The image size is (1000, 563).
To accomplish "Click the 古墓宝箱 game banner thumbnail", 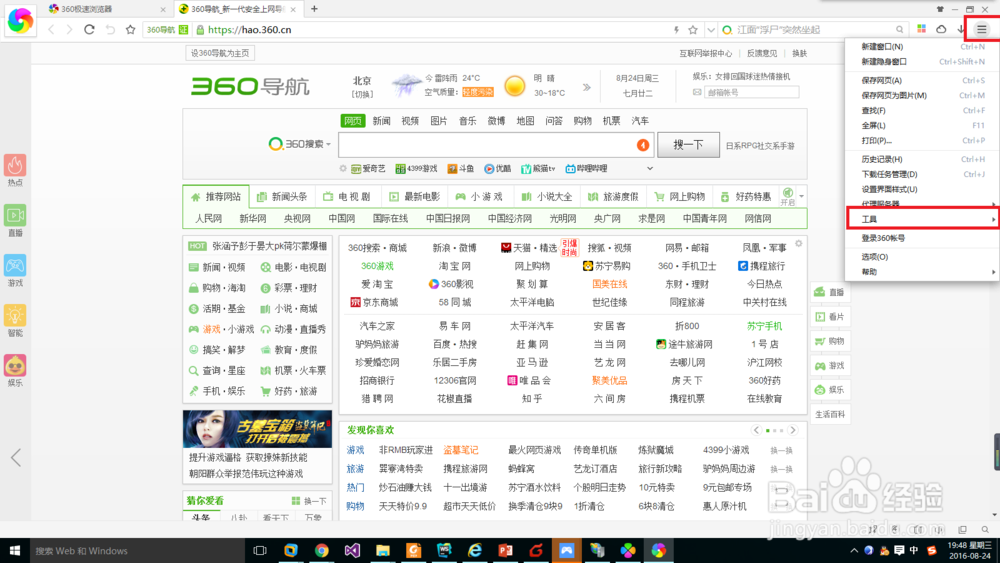I will (257, 428).
